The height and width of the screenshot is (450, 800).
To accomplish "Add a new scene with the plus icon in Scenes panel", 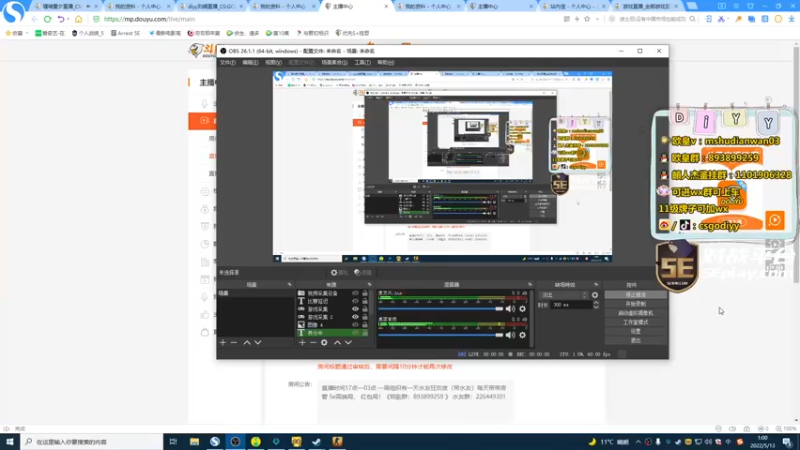I will (x=223, y=342).
